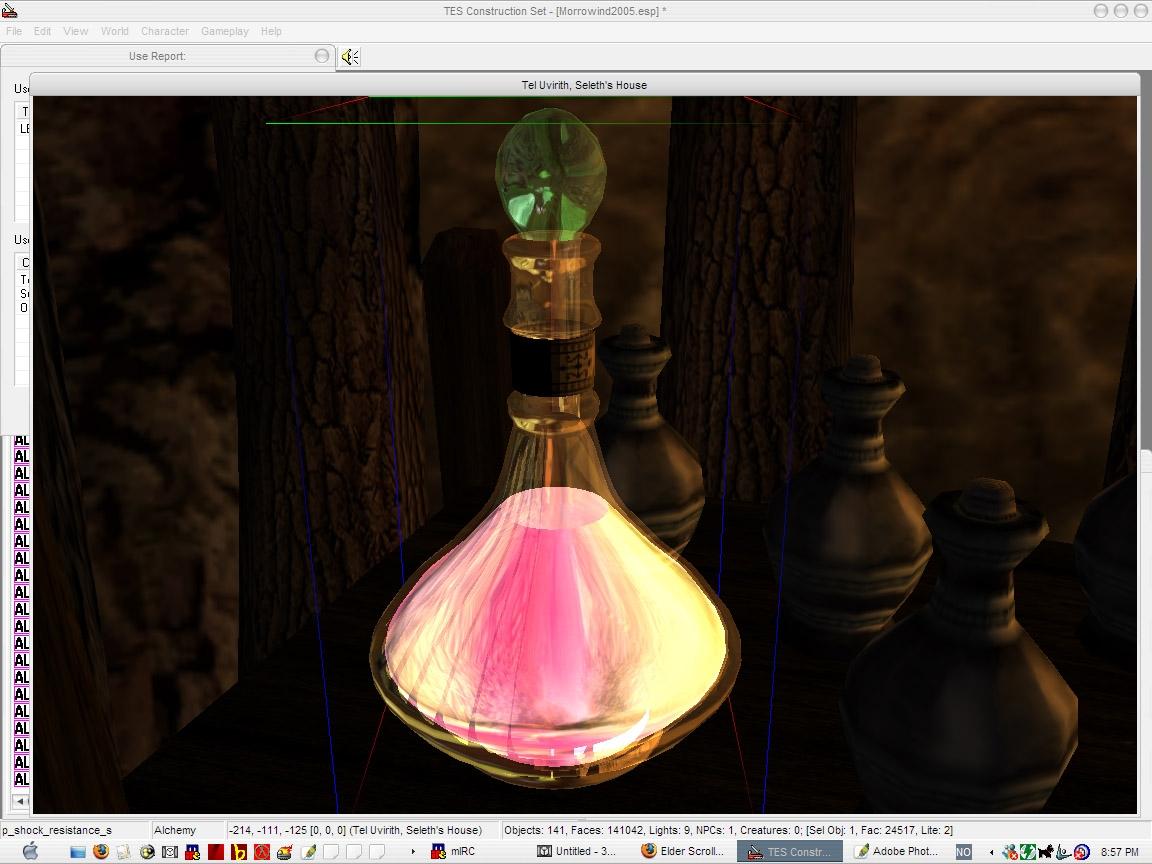Click the plain red square quick launch icon

click(x=216, y=852)
